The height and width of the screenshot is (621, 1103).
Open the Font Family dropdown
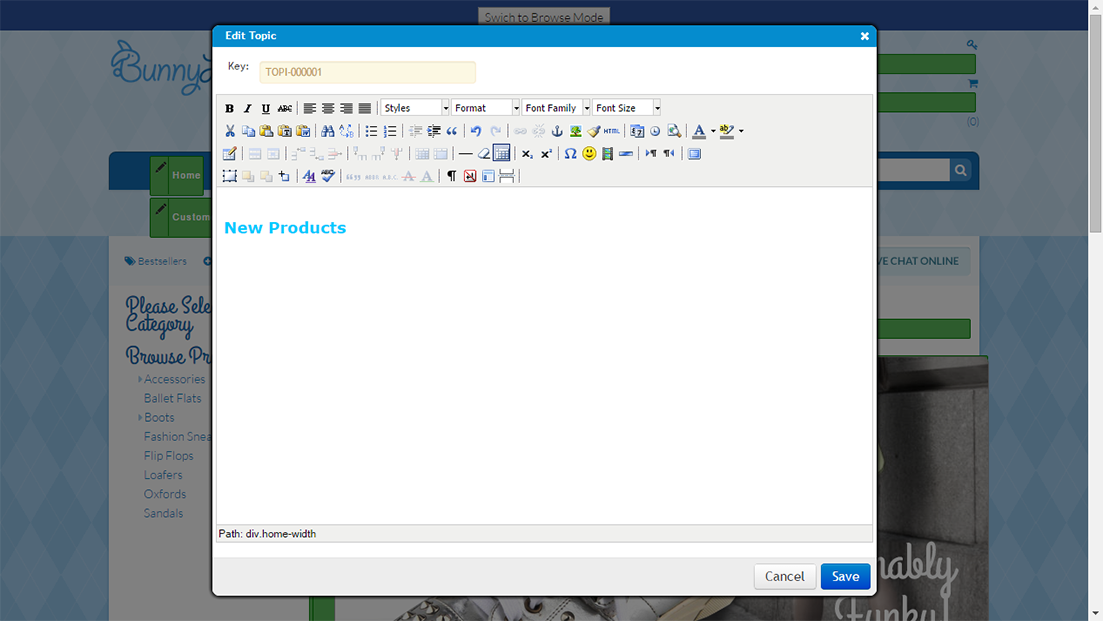pyautogui.click(x=556, y=108)
